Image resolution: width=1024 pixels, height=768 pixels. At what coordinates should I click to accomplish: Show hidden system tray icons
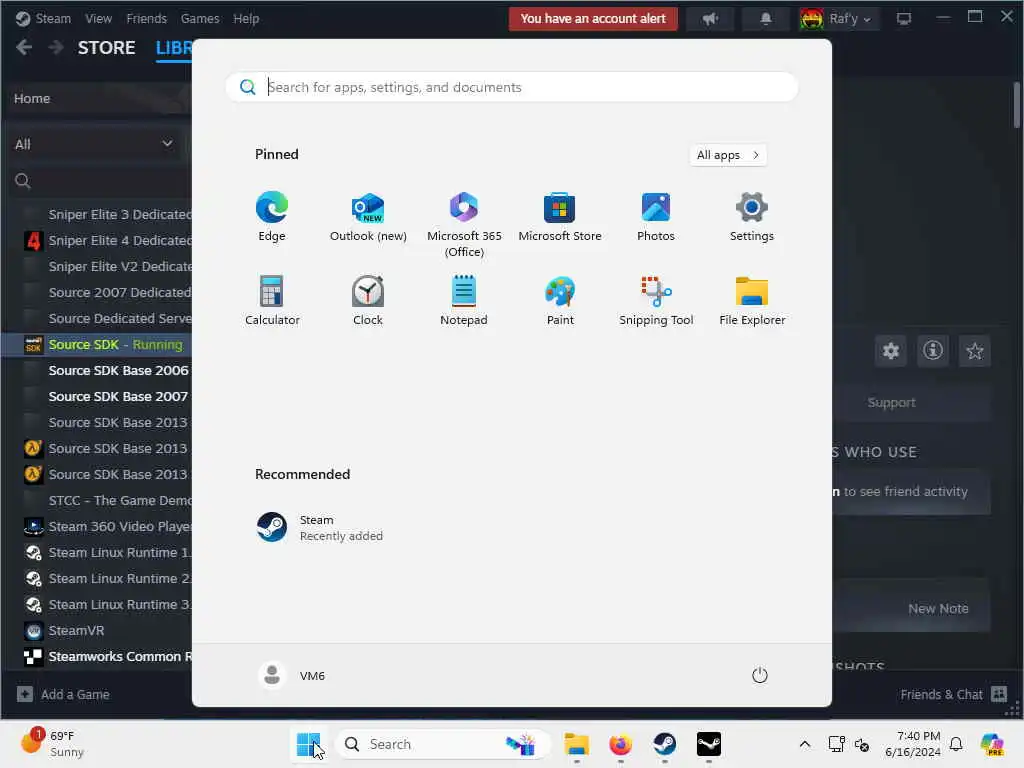(805, 744)
